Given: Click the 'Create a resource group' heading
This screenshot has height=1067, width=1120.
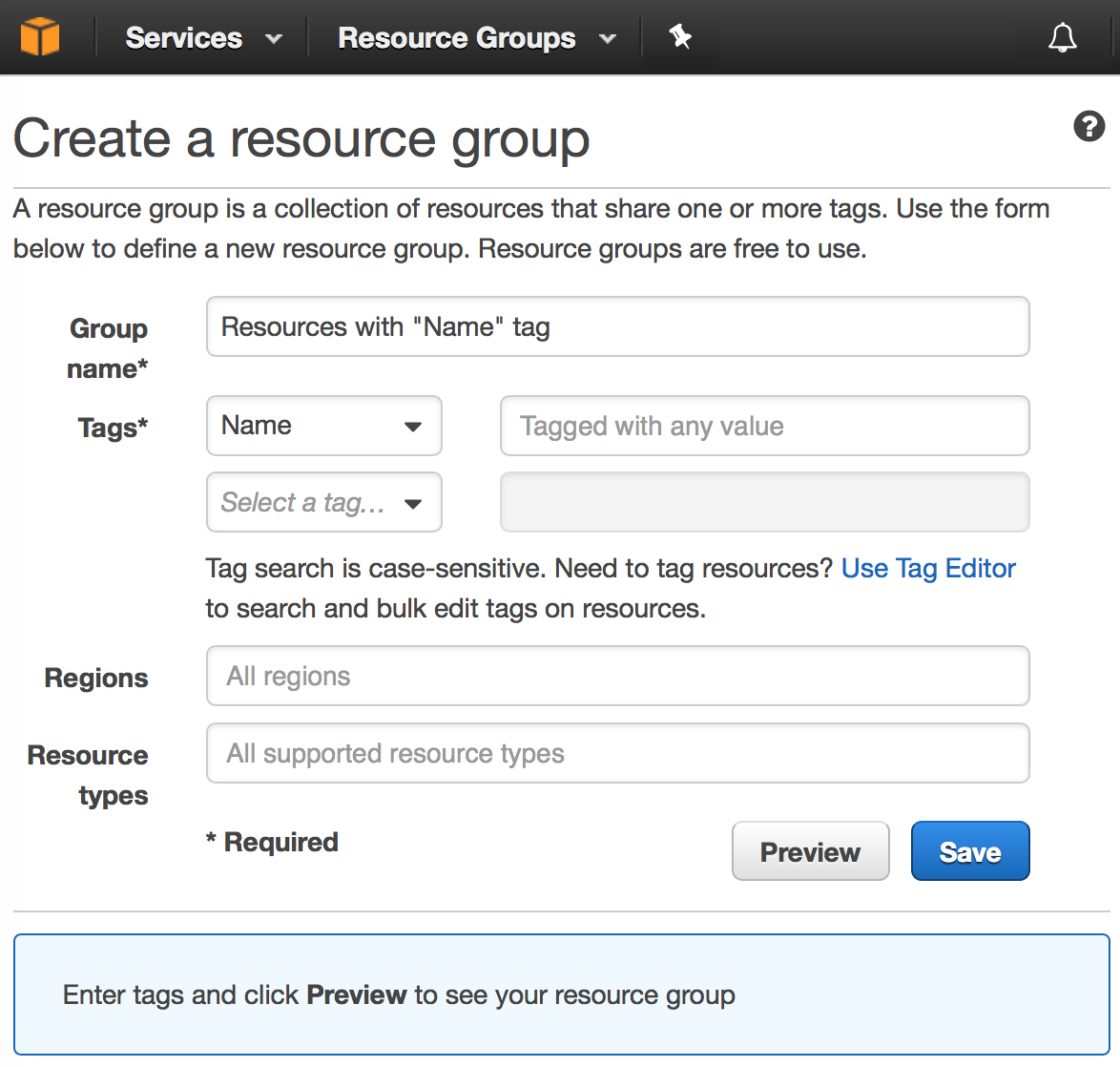Looking at the screenshot, I should (x=301, y=138).
